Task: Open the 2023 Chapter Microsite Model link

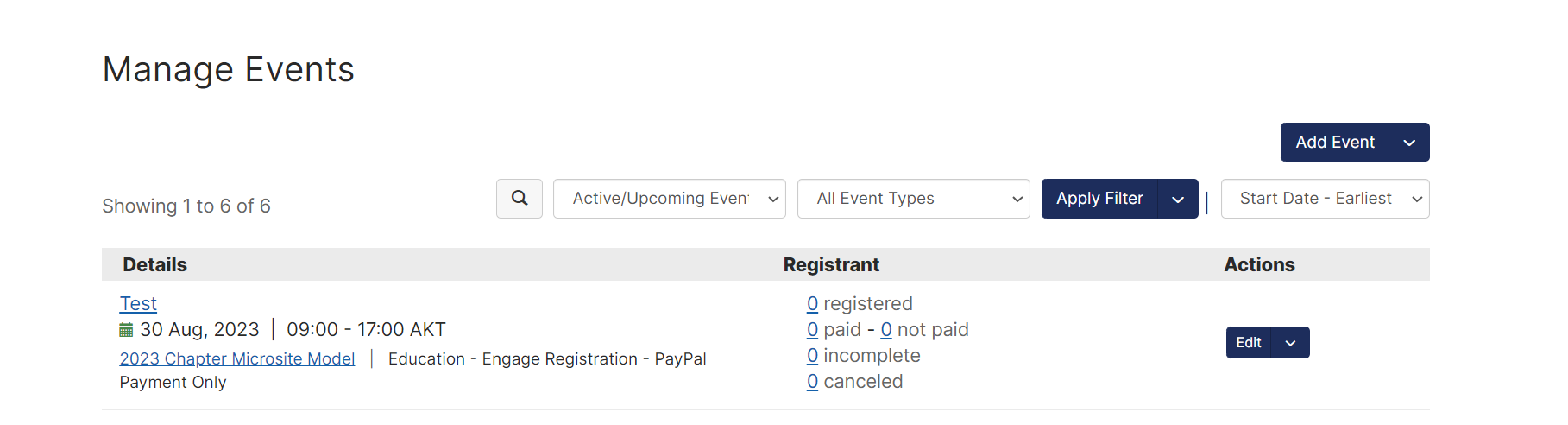Action: click(237, 358)
